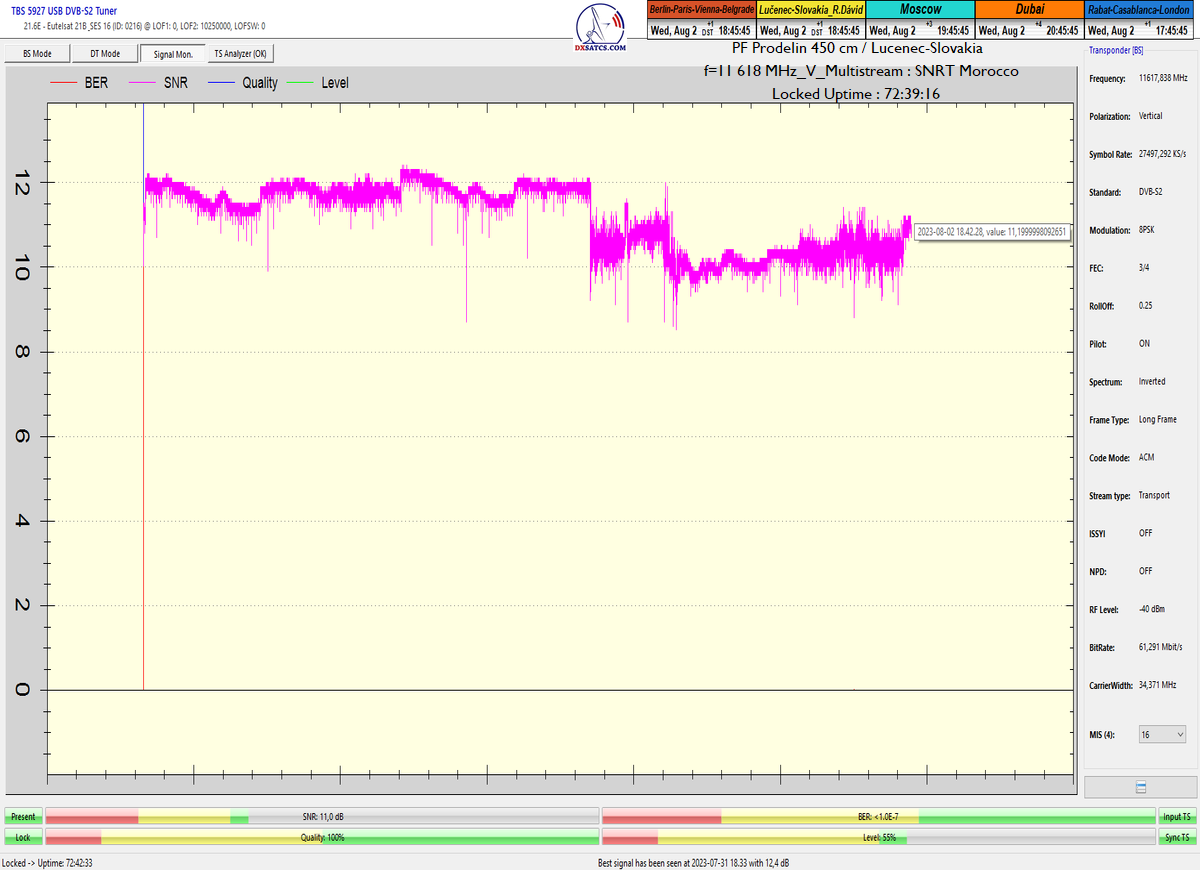Viewport: 1200px width, 870px height.
Task: Switch to the DT Mode tab
Action: coord(105,54)
